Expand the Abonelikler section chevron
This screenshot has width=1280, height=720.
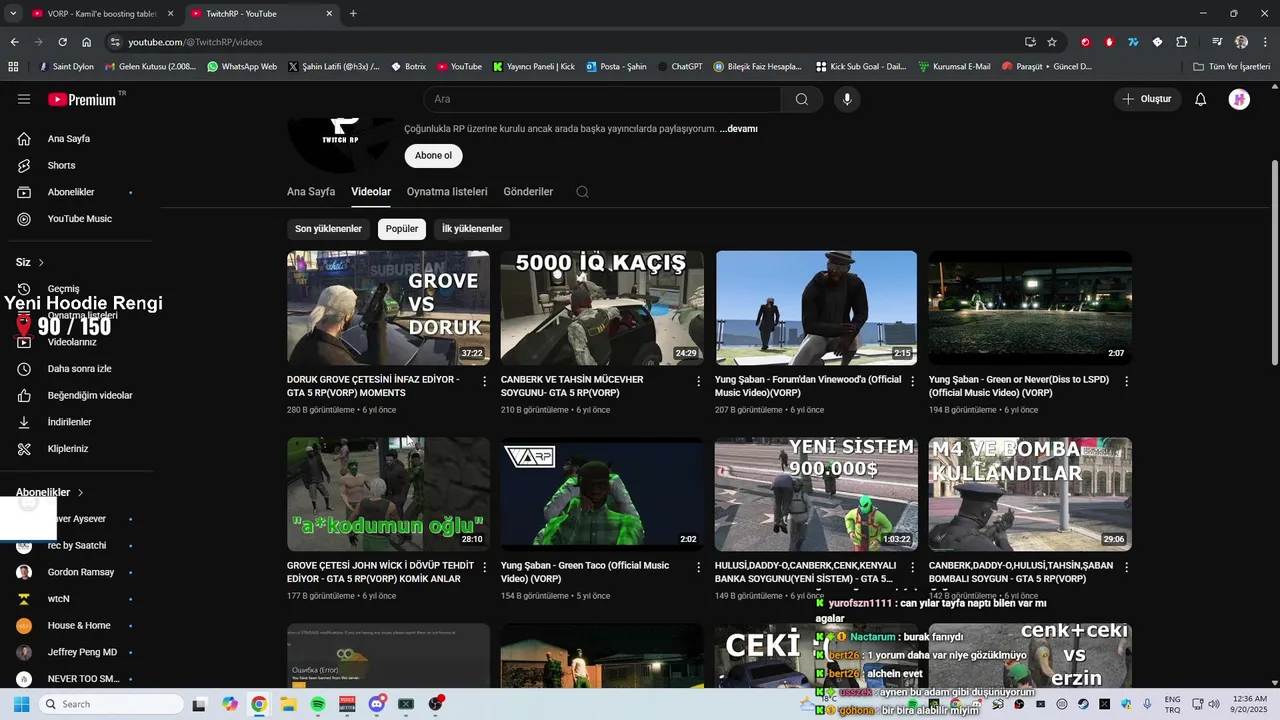[x=81, y=493]
